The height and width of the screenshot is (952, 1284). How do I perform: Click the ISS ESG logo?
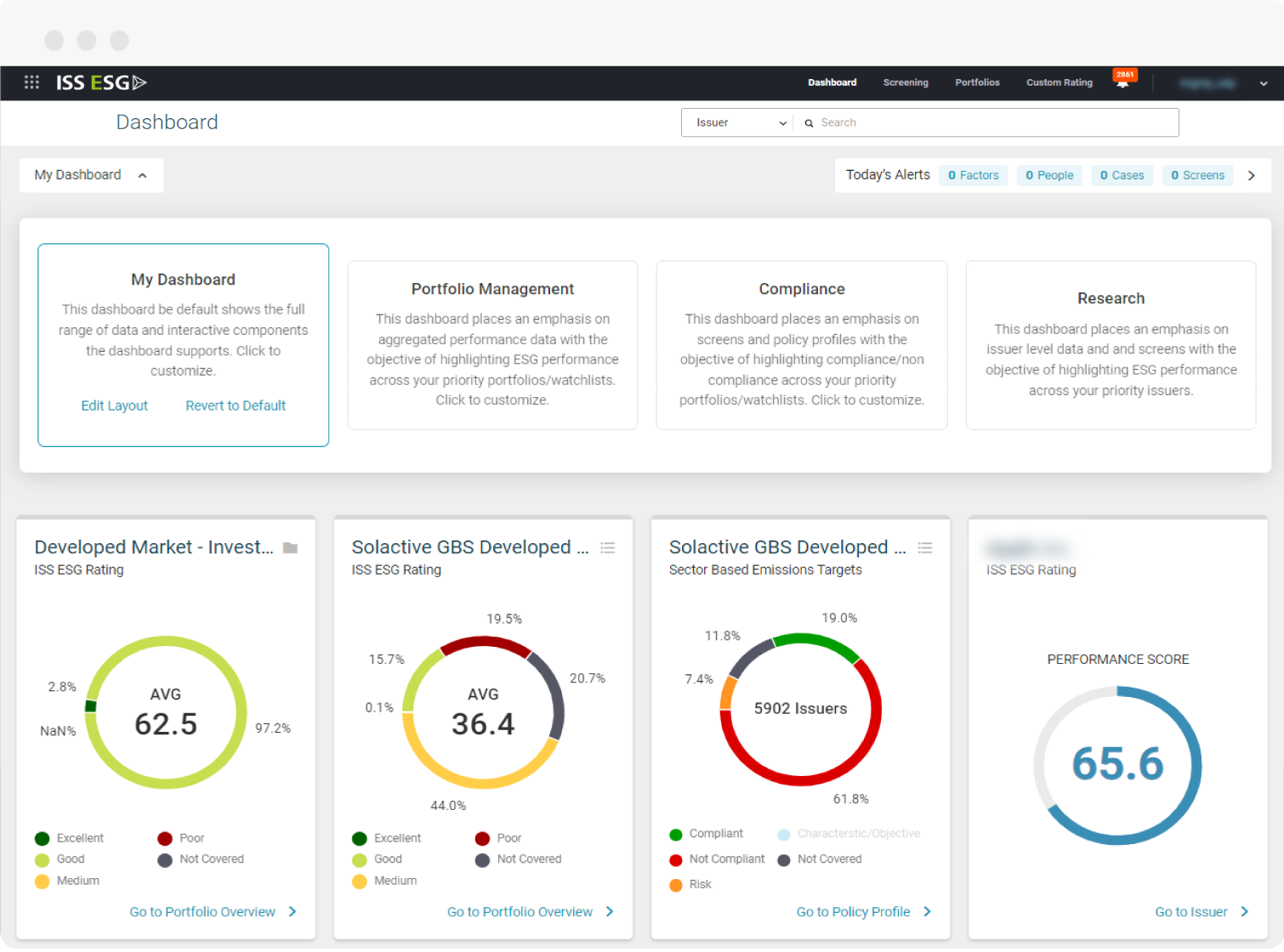tap(101, 82)
